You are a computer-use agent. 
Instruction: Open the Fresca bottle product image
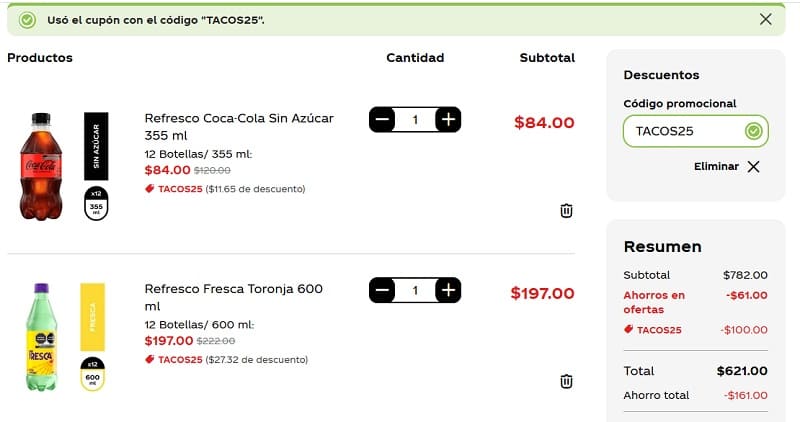pos(41,337)
